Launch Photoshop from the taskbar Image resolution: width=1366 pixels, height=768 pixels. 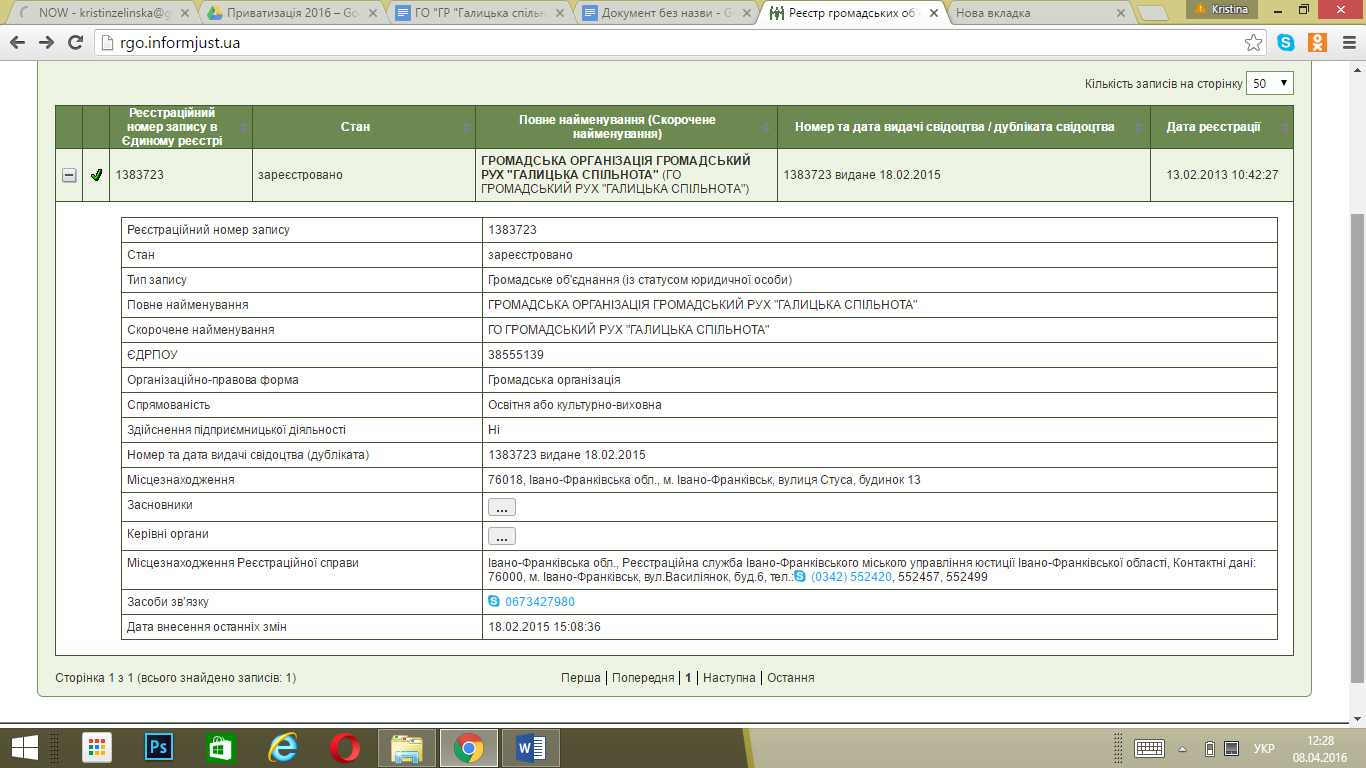159,747
